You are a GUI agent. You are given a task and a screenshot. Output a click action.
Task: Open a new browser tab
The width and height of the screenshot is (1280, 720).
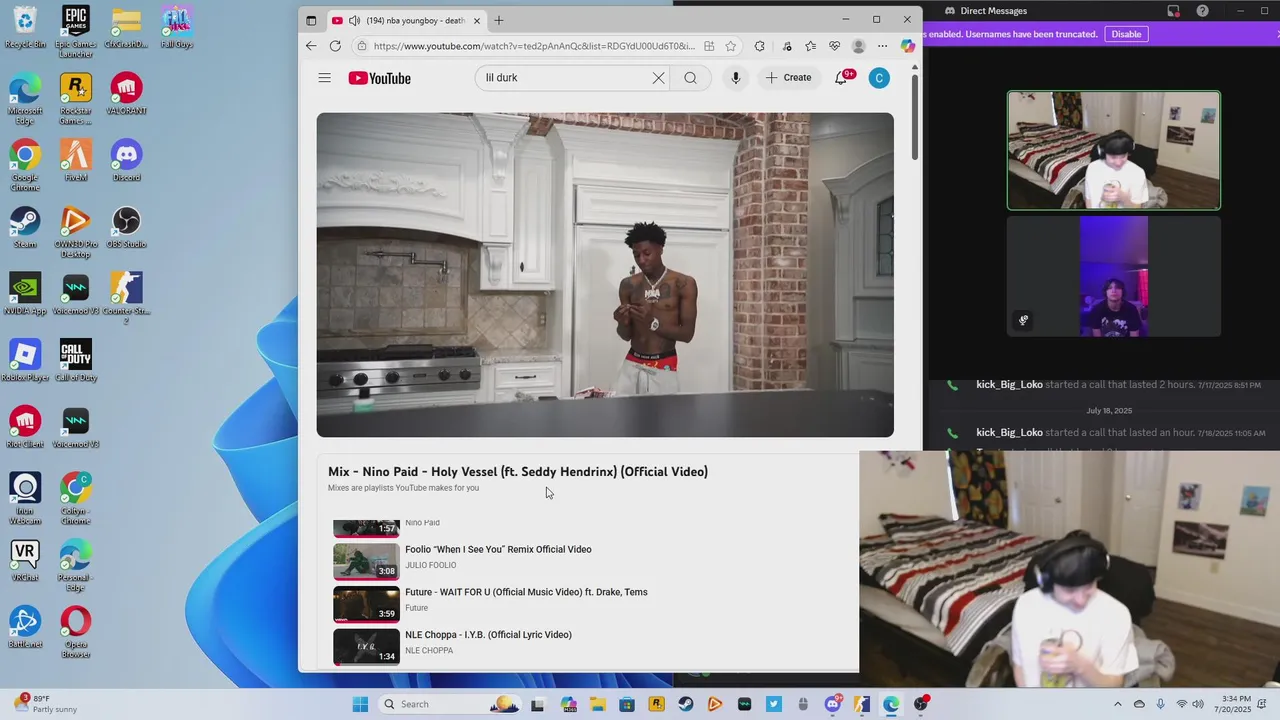[x=499, y=20]
